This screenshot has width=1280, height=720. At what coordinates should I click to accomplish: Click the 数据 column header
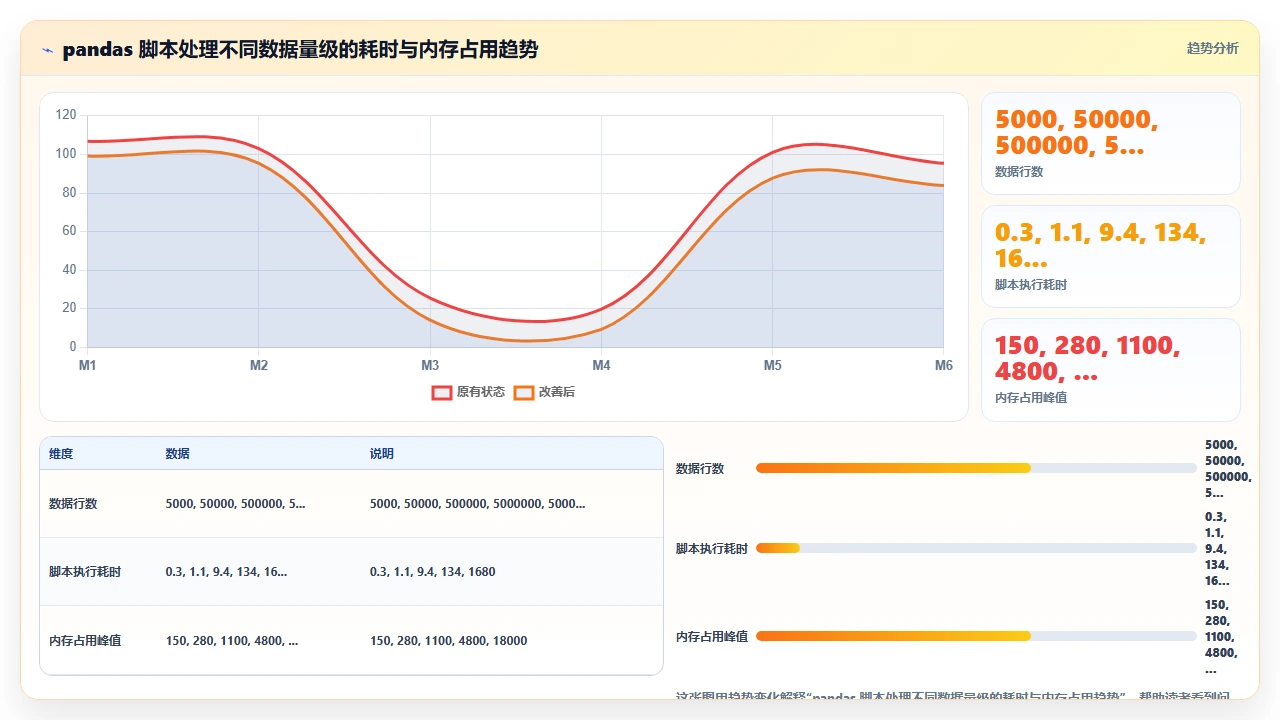(178, 454)
